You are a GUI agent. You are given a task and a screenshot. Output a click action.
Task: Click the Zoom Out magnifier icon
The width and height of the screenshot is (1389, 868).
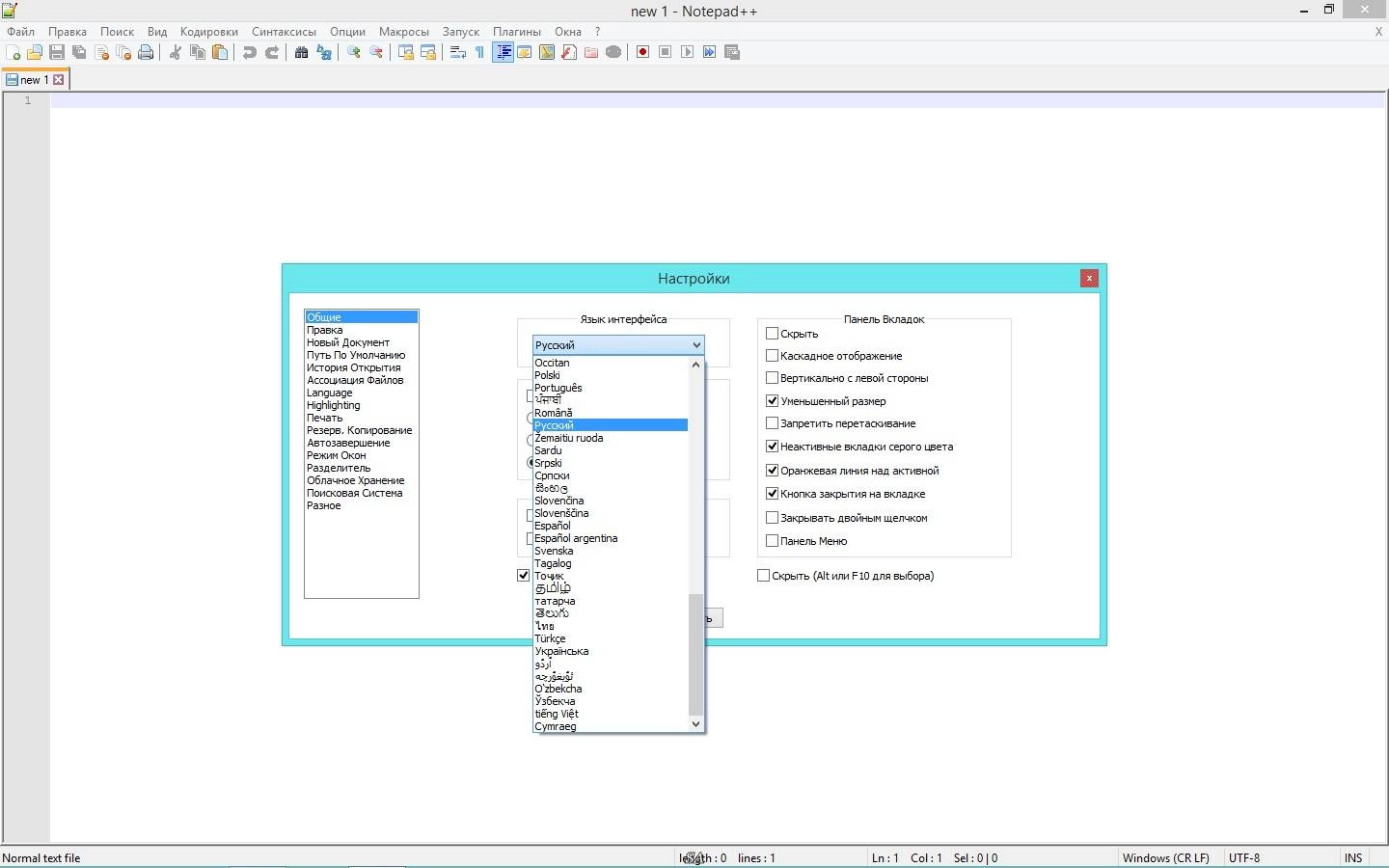376,52
